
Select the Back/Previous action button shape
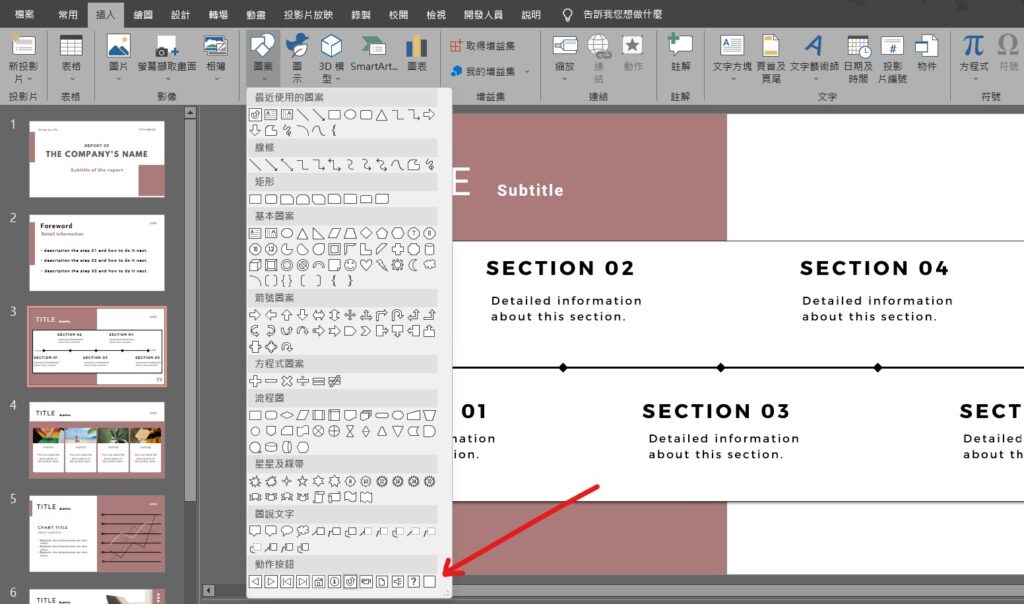tap(255, 582)
